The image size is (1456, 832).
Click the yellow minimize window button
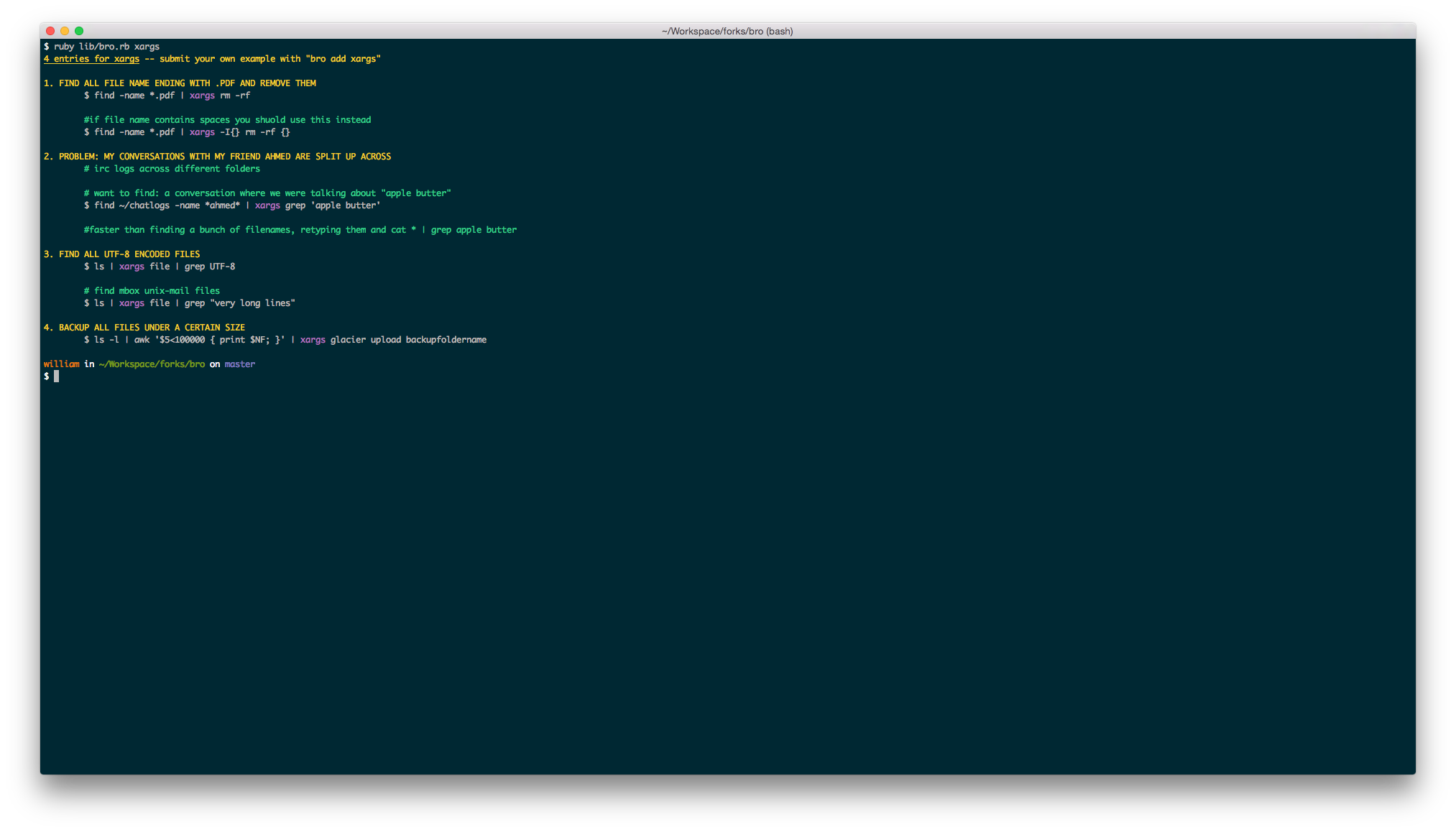coord(65,31)
